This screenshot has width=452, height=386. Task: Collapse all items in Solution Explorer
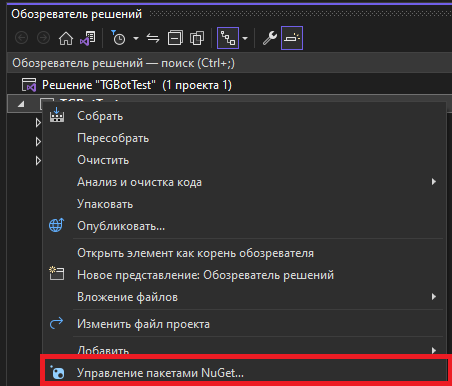click(x=175, y=38)
